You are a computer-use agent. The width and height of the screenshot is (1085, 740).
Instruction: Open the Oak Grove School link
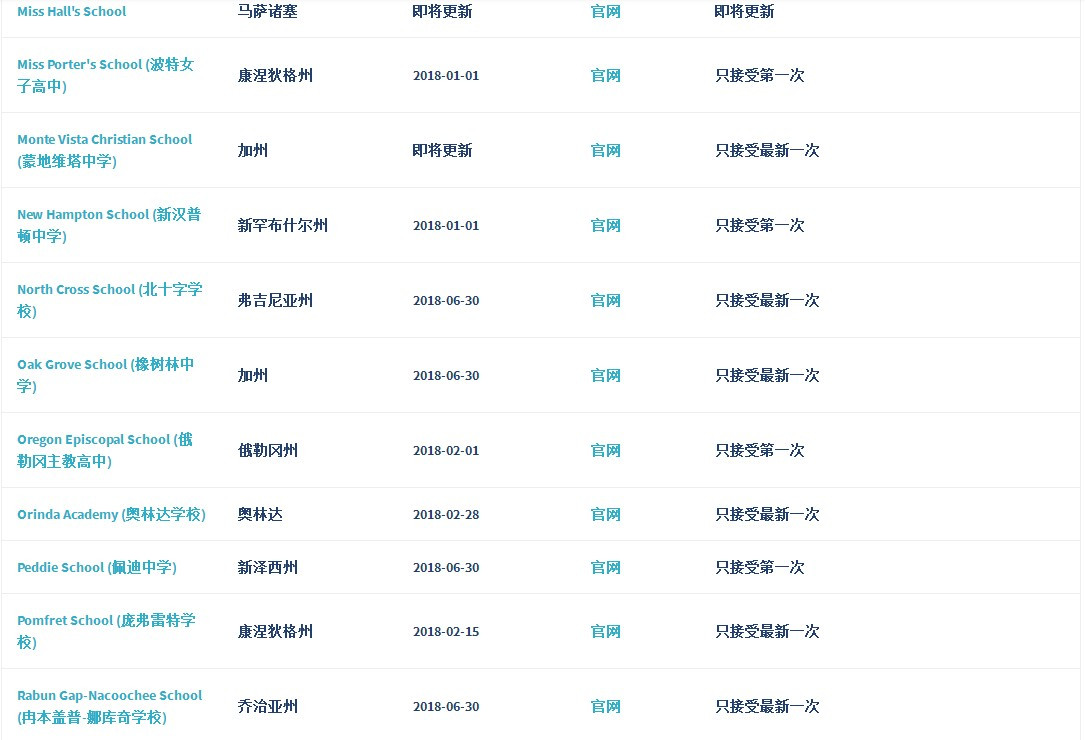tap(106, 375)
